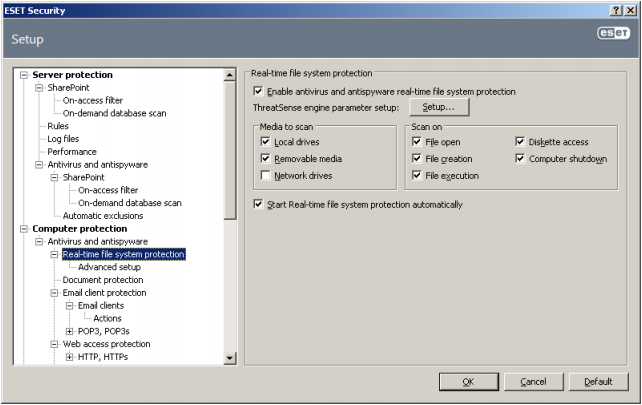
Task: Select On-demand database scan above Automatic exclusions
Action: [x=130, y=203]
